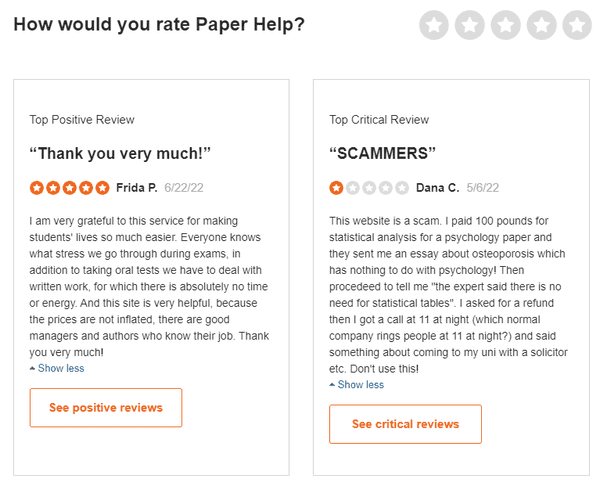This screenshot has width=600, height=486.
Task: Click the fifth orange star in Frida's review
Action: (103, 188)
